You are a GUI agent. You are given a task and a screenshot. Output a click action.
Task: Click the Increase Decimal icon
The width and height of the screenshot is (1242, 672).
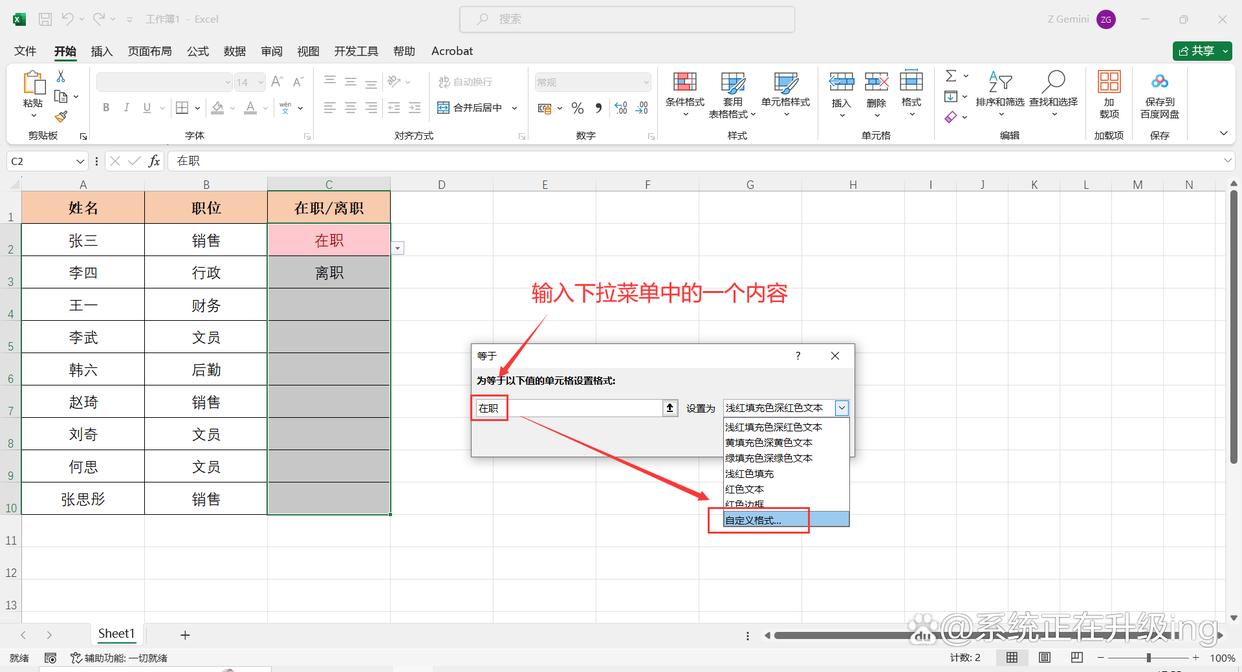(x=621, y=108)
